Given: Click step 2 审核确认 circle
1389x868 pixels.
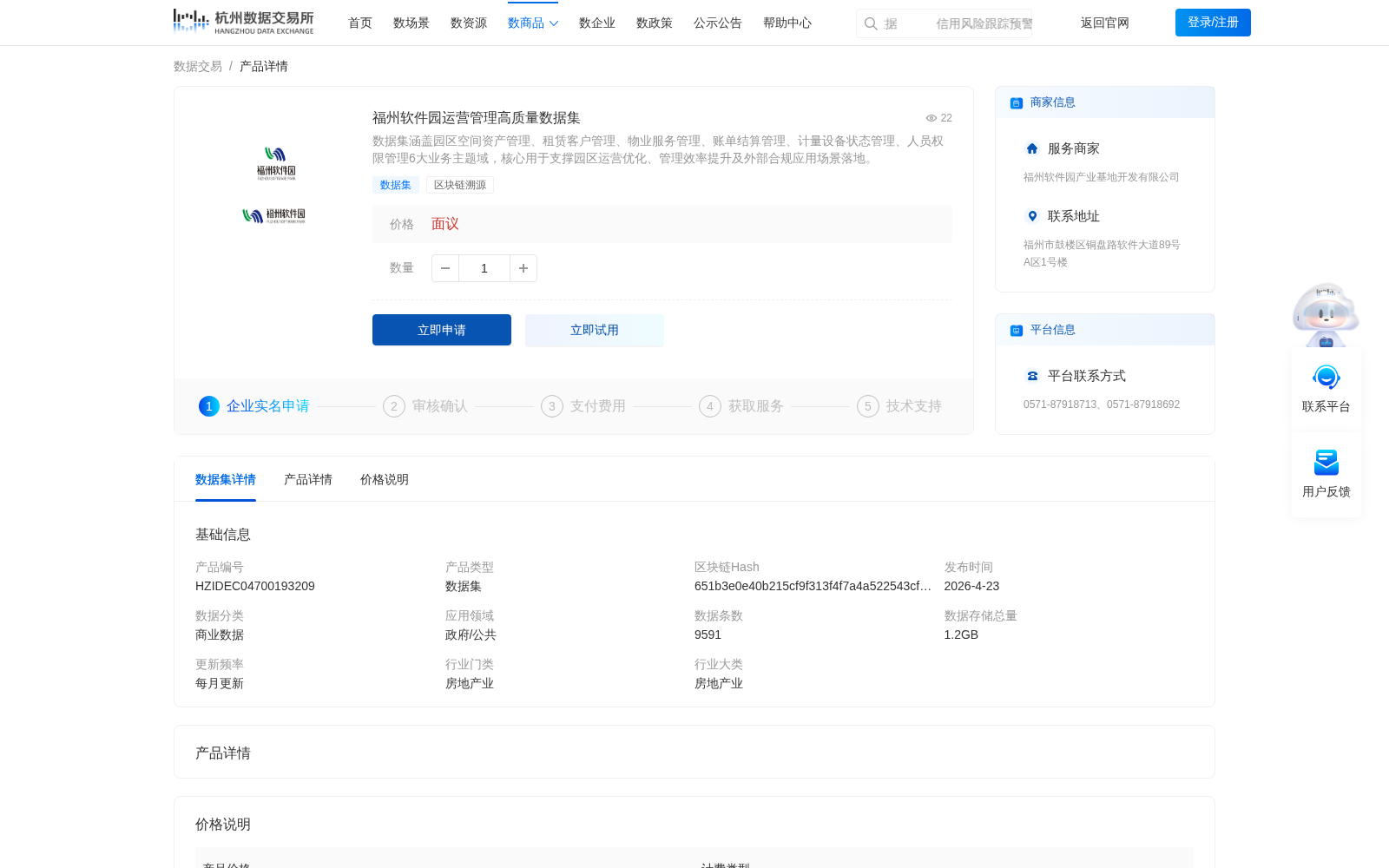Looking at the screenshot, I should (x=394, y=406).
